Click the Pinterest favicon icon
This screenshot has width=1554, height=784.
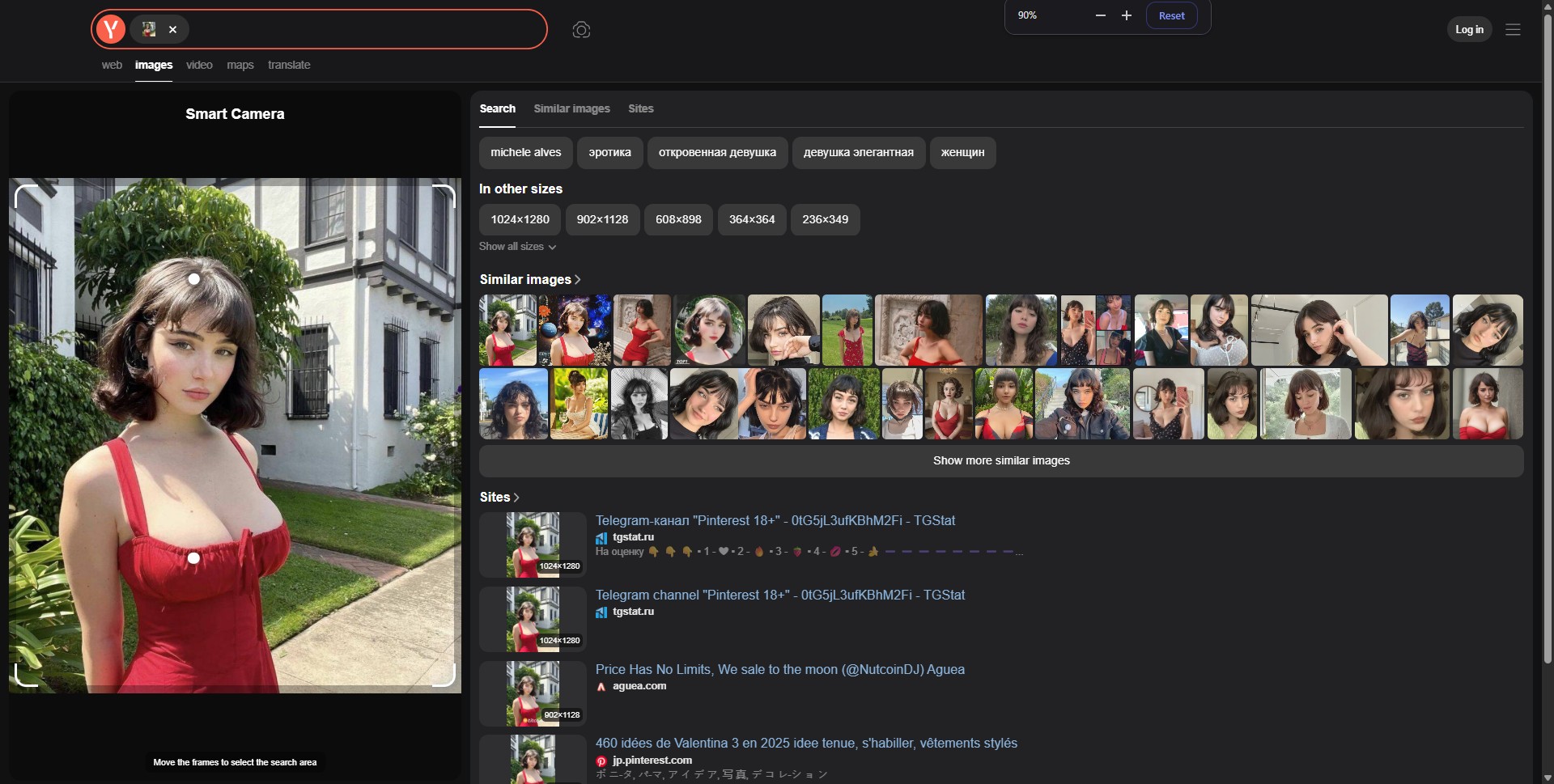(601, 761)
